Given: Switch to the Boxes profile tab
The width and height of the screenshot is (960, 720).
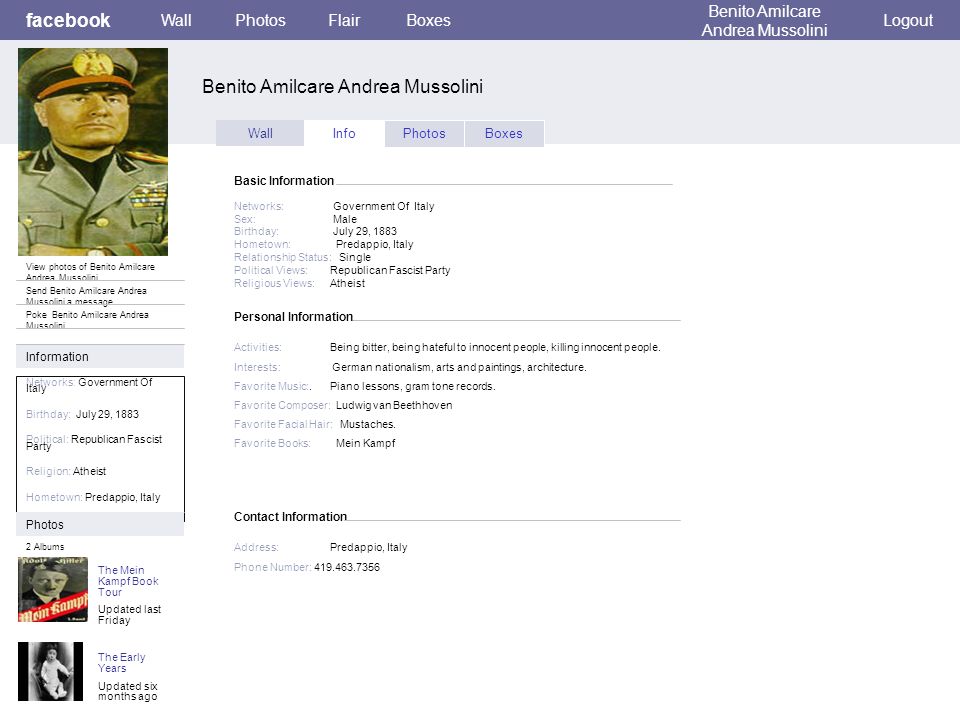Looking at the screenshot, I should click(x=504, y=133).
